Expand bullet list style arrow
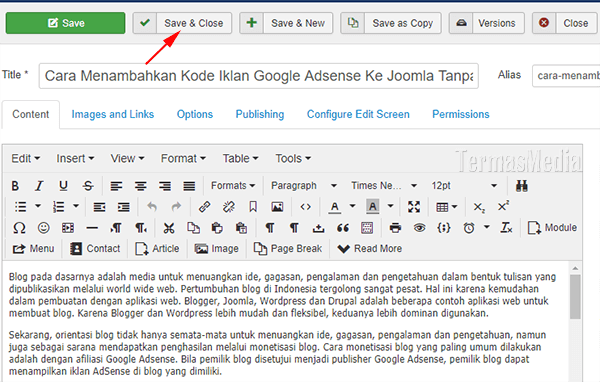600x382 pixels. point(38,206)
